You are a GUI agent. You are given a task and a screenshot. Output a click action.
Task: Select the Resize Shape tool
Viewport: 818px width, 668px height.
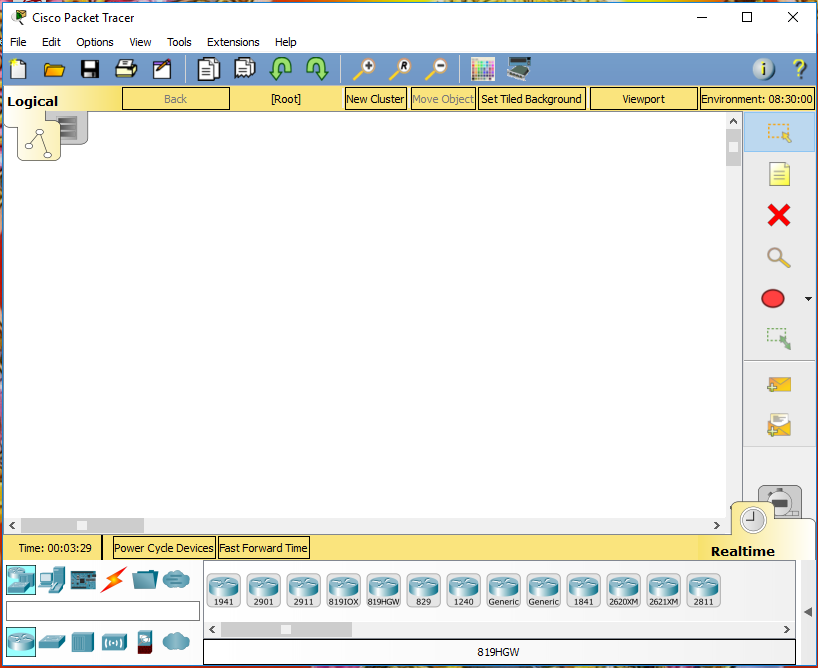tap(778, 338)
